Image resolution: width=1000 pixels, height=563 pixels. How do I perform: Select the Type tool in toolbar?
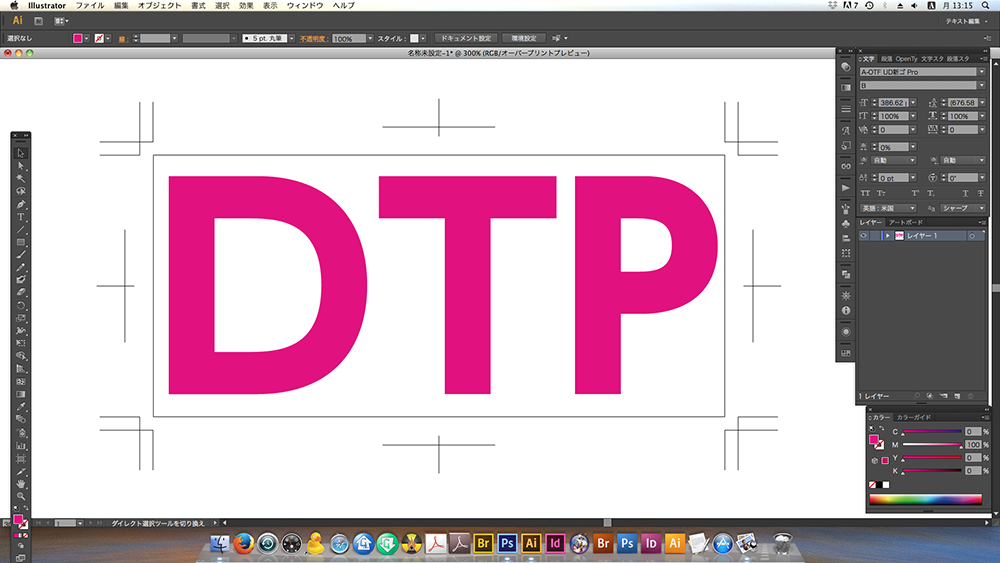coord(20,216)
